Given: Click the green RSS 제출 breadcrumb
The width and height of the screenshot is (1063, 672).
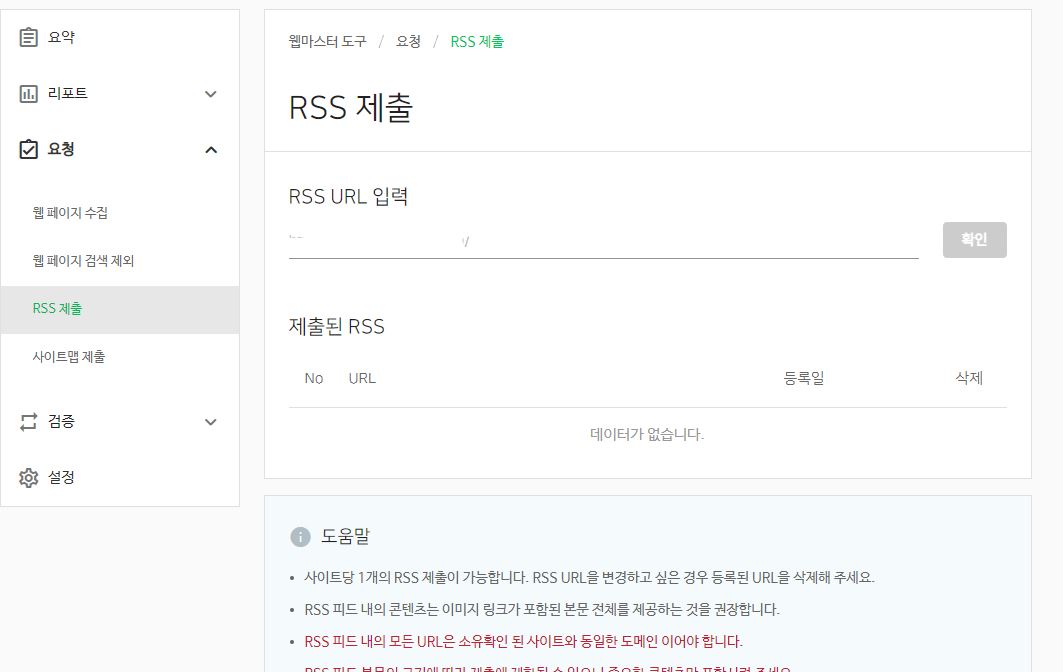Looking at the screenshot, I should [477, 42].
